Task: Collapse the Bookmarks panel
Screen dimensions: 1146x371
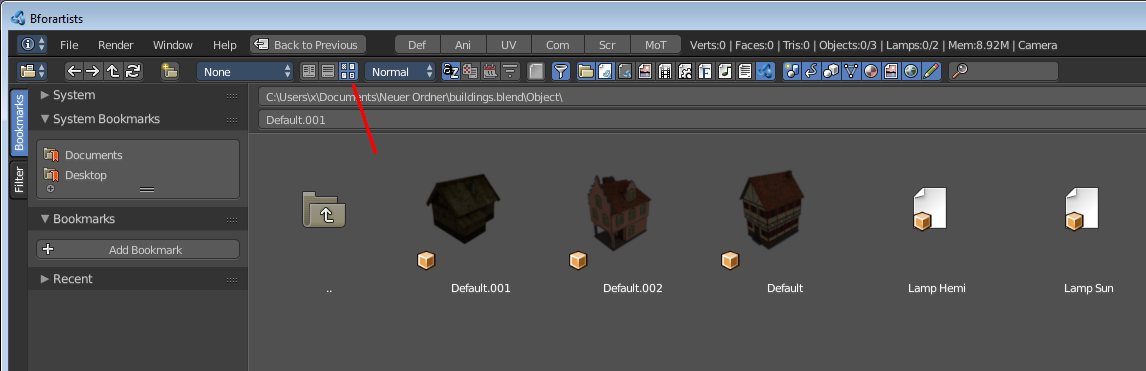Action: [x=45, y=219]
